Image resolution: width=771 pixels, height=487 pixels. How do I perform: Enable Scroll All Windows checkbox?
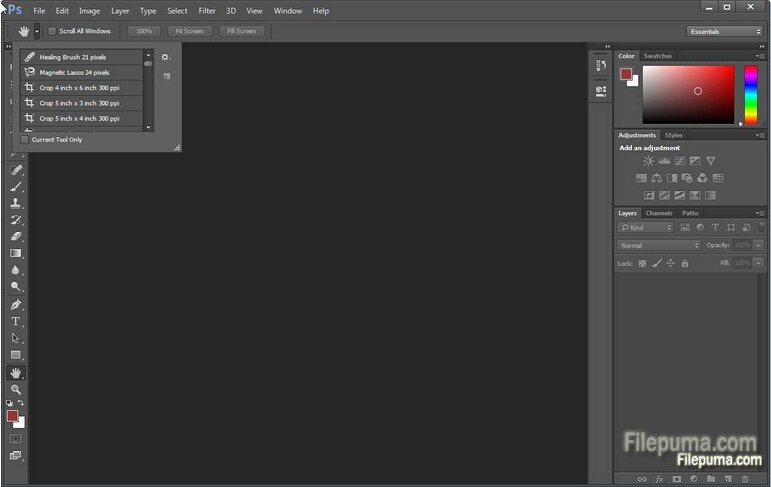click(x=53, y=31)
